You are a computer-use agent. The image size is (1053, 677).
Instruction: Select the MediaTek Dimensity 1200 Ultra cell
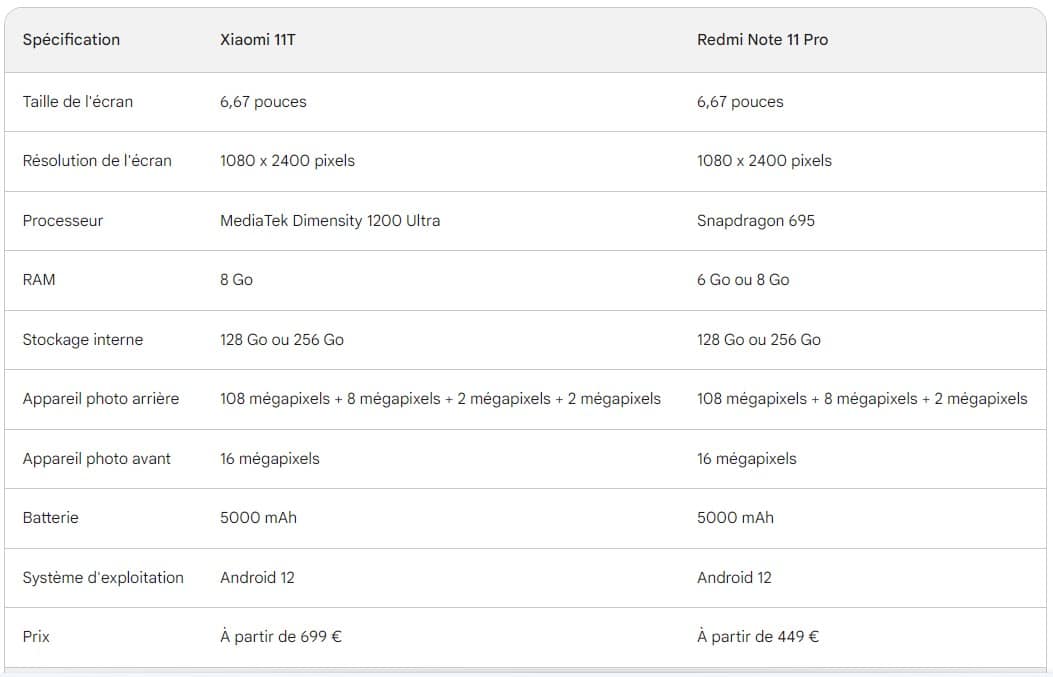tap(330, 220)
